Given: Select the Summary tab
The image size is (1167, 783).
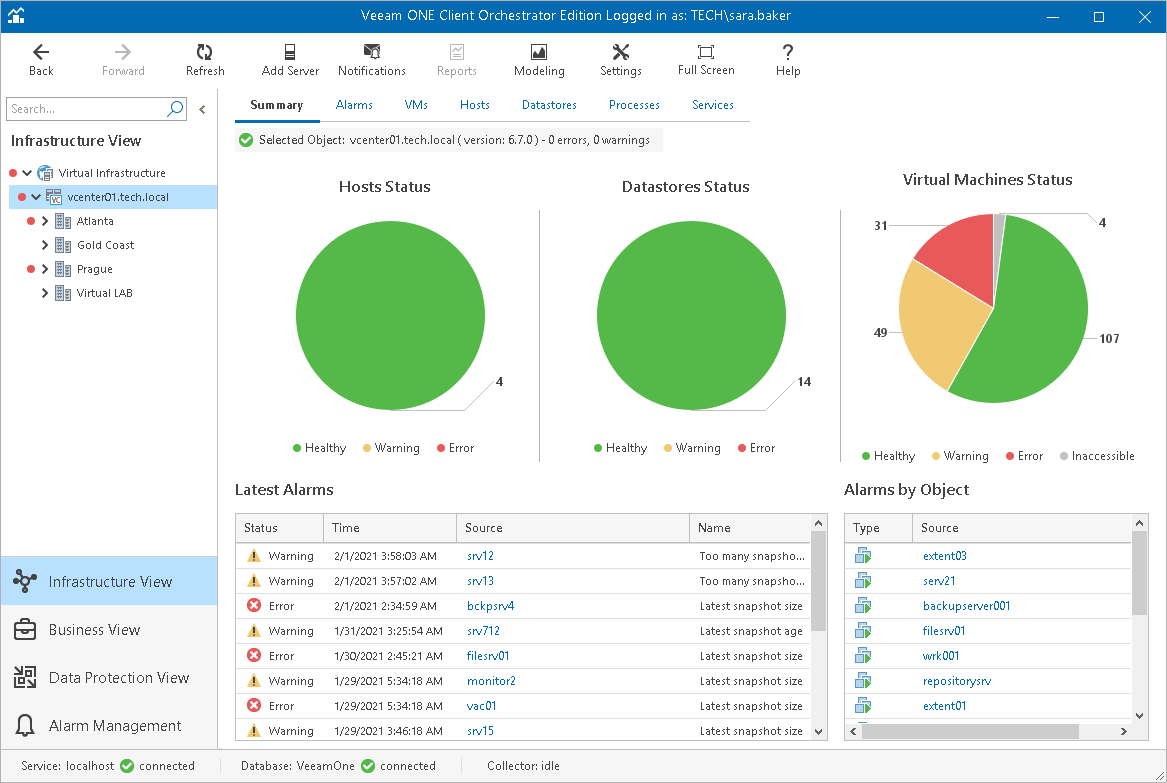Looking at the screenshot, I should [277, 105].
